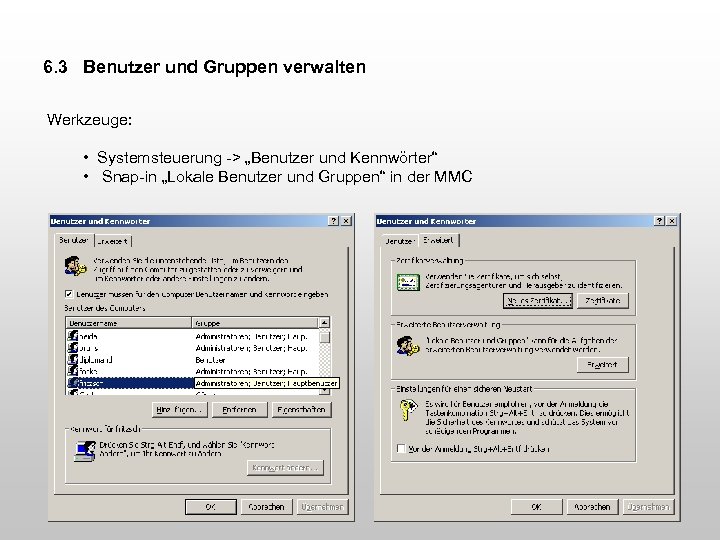Click the help question-mark button of the Erweitert-tab dialog
720x540 pixels.
659,221
